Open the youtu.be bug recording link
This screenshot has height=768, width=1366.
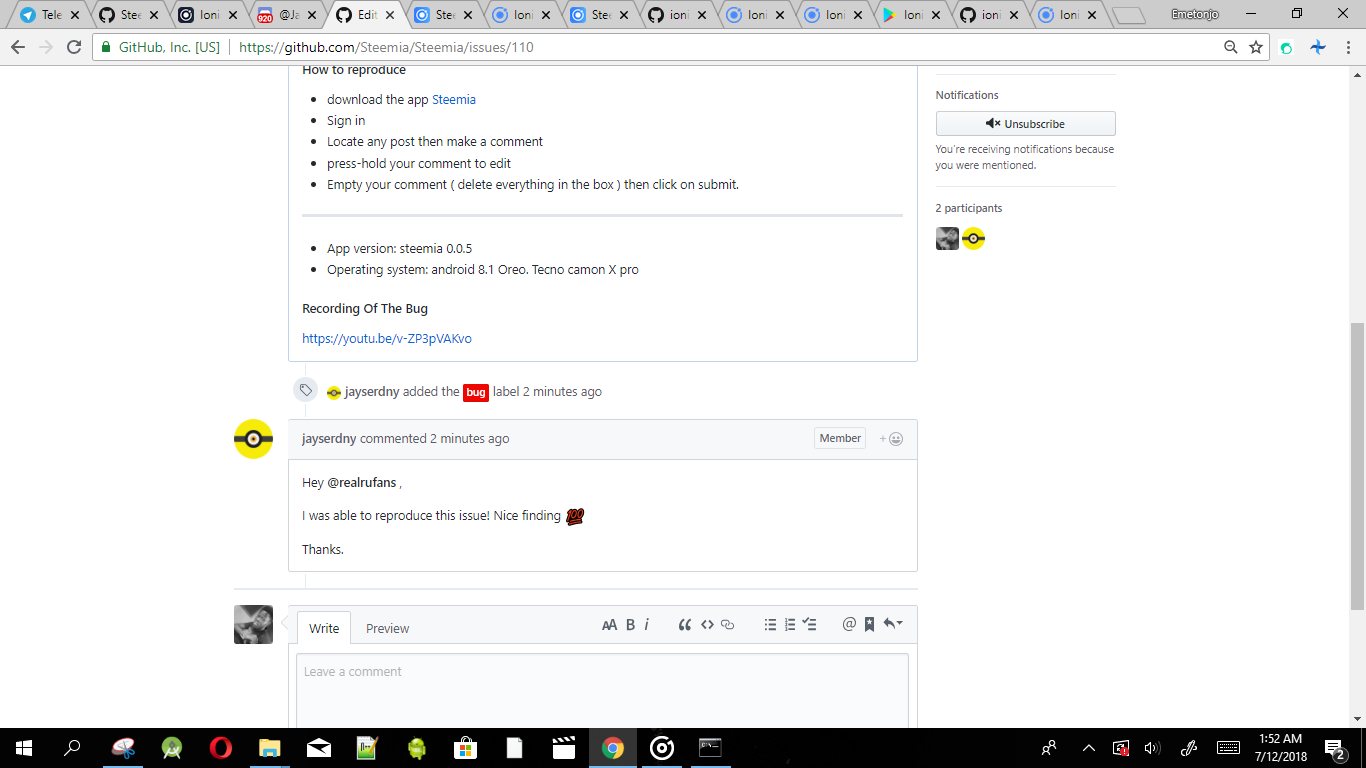tap(387, 339)
